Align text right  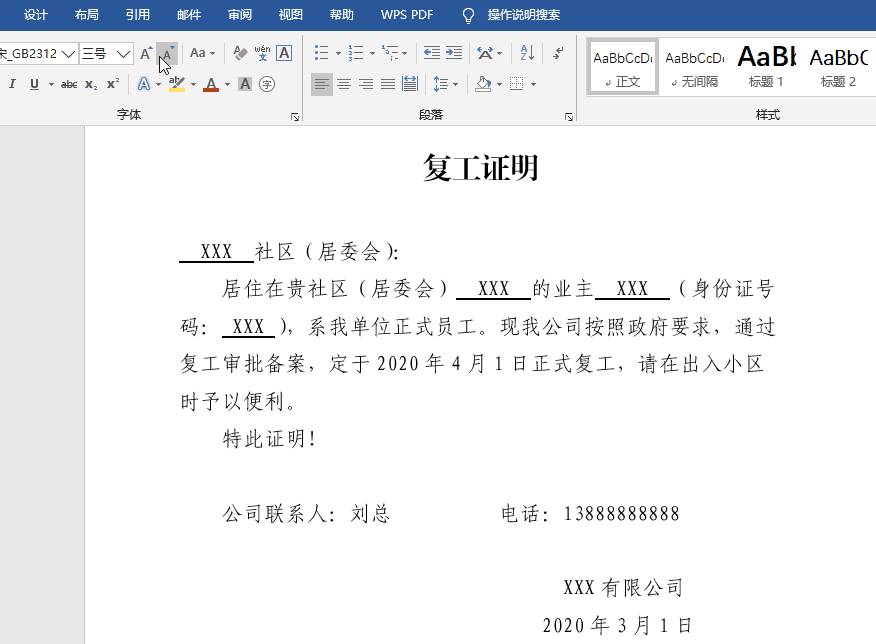pyautogui.click(x=366, y=84)
